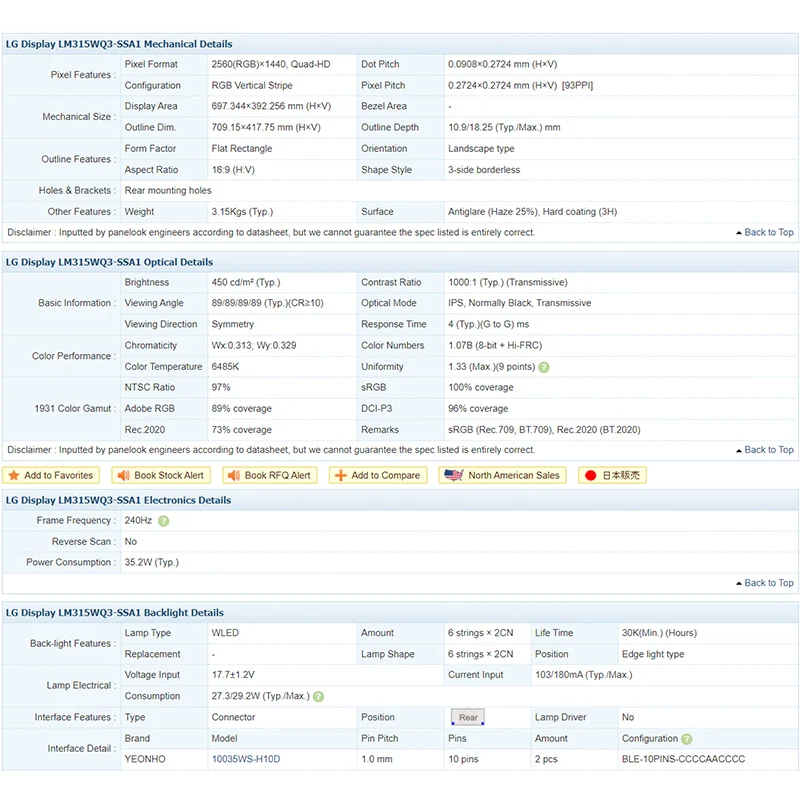Click the "WLED" lamp type value
800x800 pixels.
pos(225,633)
